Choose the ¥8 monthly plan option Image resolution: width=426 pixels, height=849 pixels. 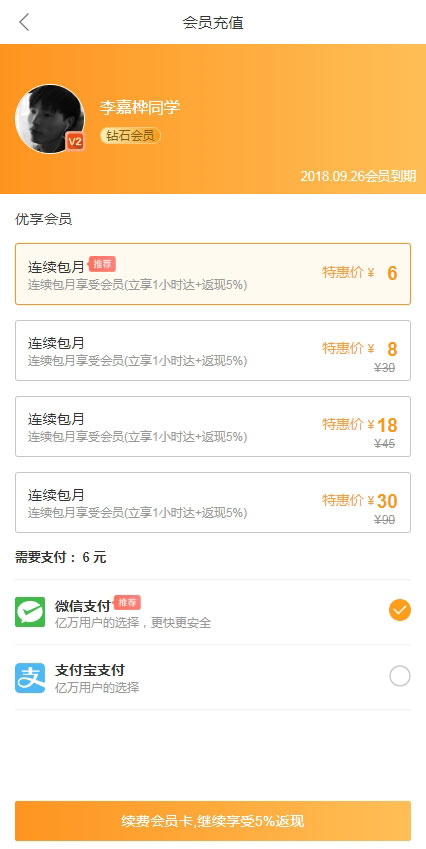click(x=213, y=350)
